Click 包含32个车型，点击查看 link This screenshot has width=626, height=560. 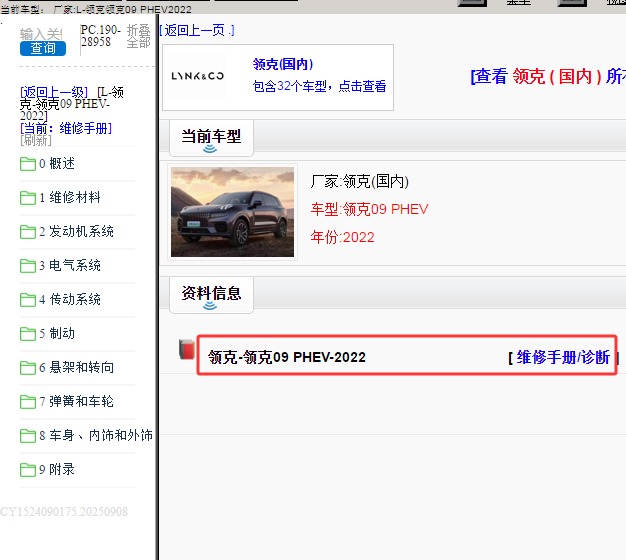coord(319,86)
